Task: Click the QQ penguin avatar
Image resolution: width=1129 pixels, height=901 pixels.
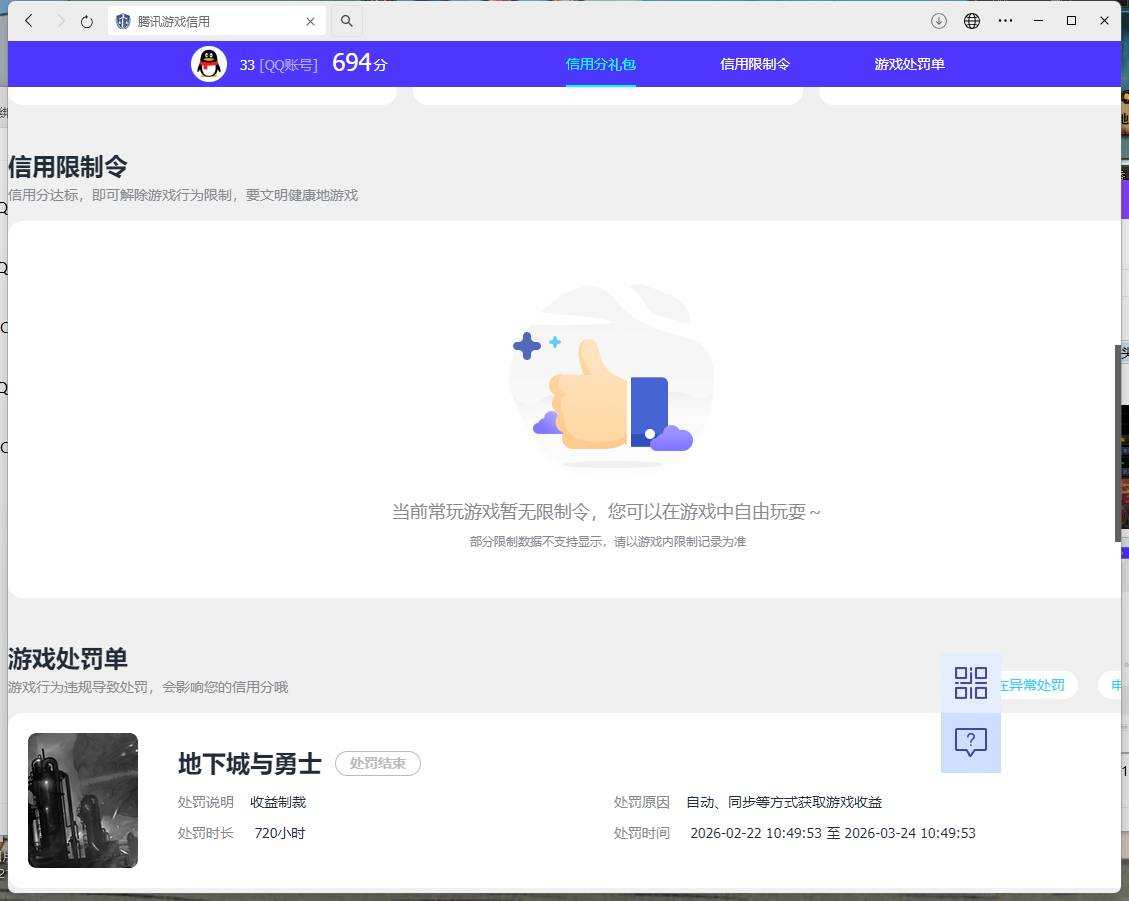Action: click(x=209, y=64)
